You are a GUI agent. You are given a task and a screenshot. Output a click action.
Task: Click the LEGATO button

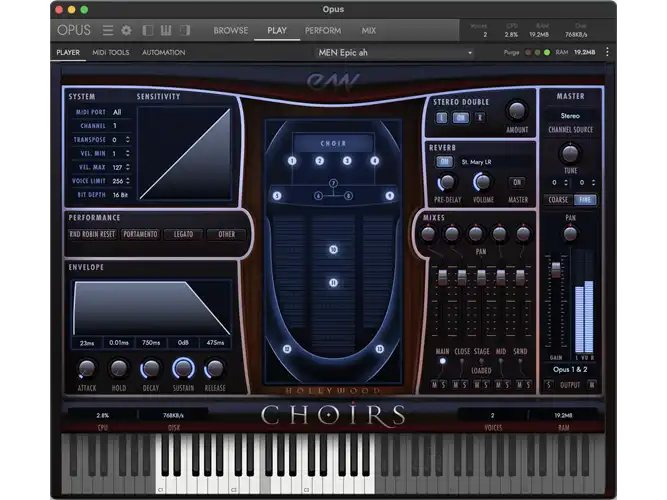click(x=183, y=234)
